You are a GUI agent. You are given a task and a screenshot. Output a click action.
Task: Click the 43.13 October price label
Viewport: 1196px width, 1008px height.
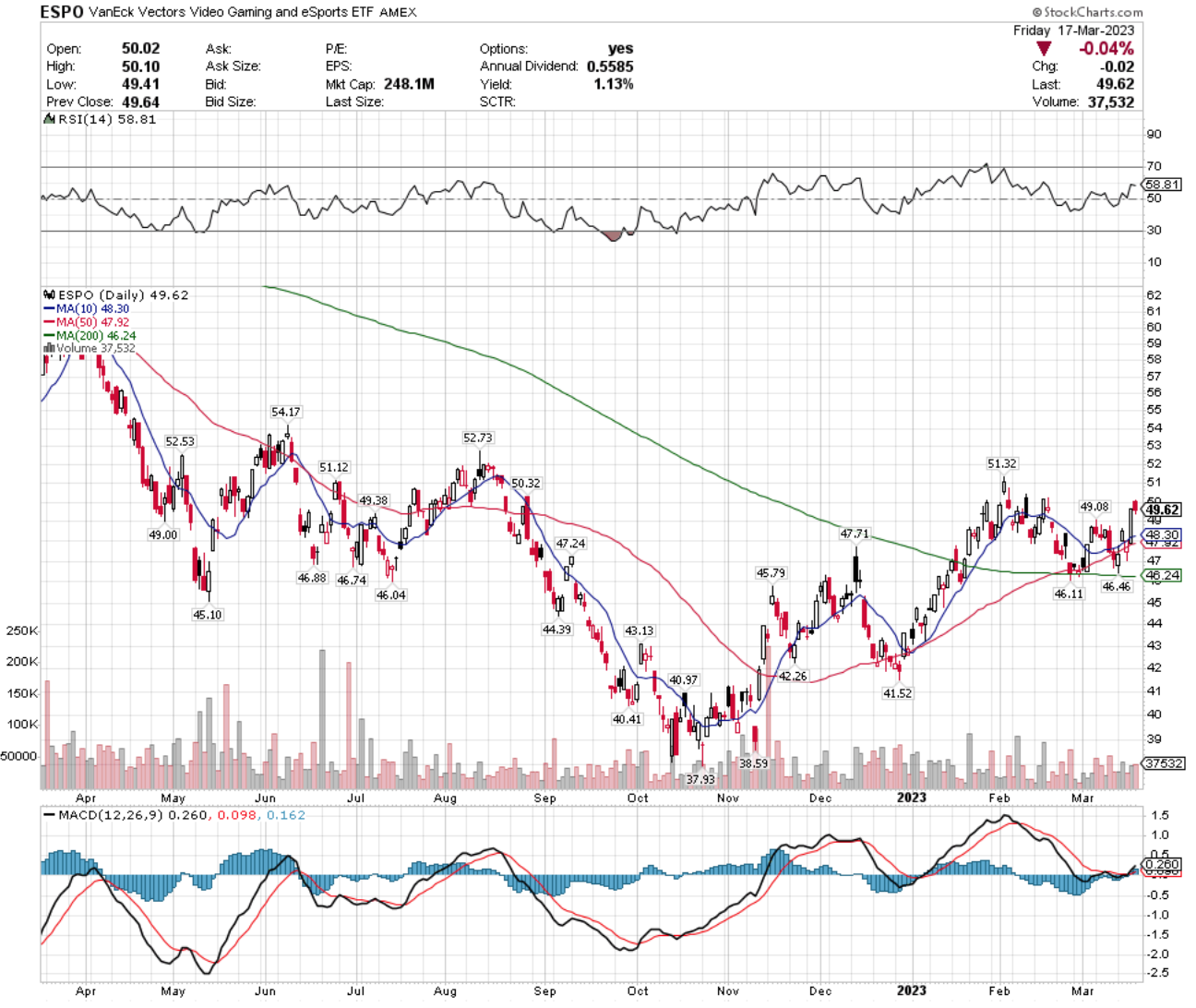coord(640,630)
